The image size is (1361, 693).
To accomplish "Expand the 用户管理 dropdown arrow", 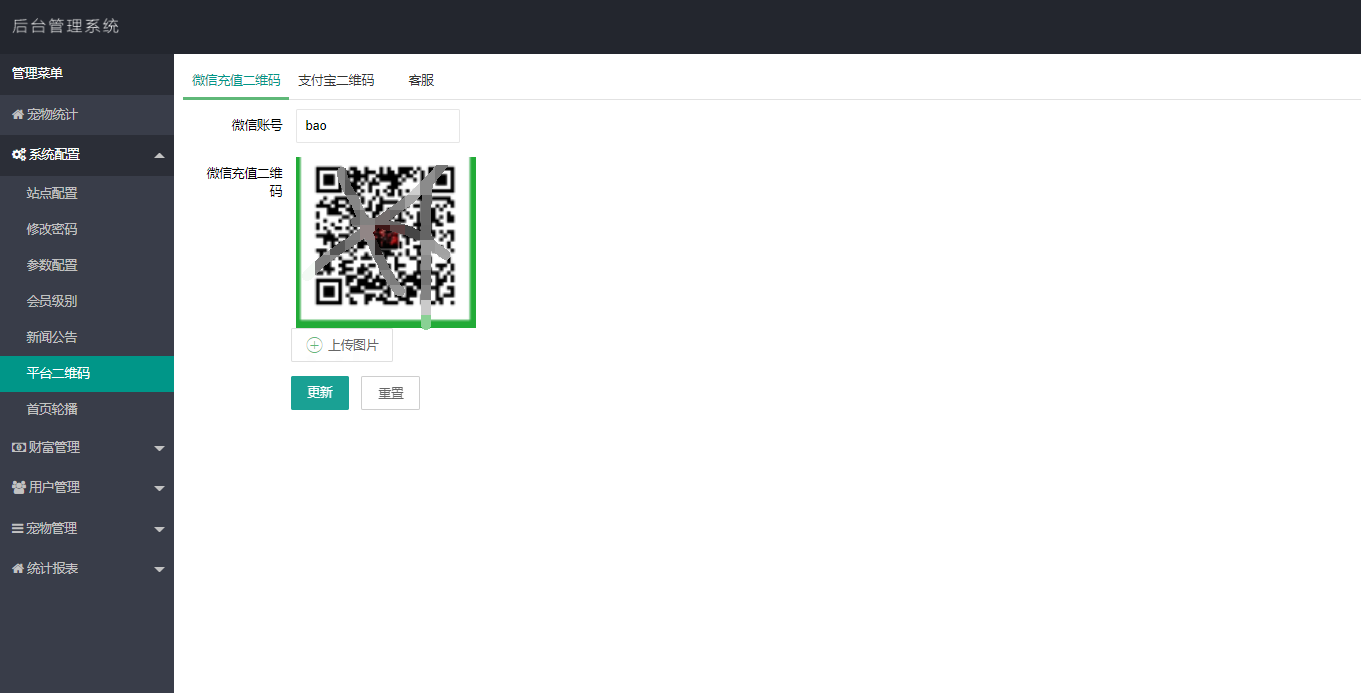I will (x=159, y=489).
